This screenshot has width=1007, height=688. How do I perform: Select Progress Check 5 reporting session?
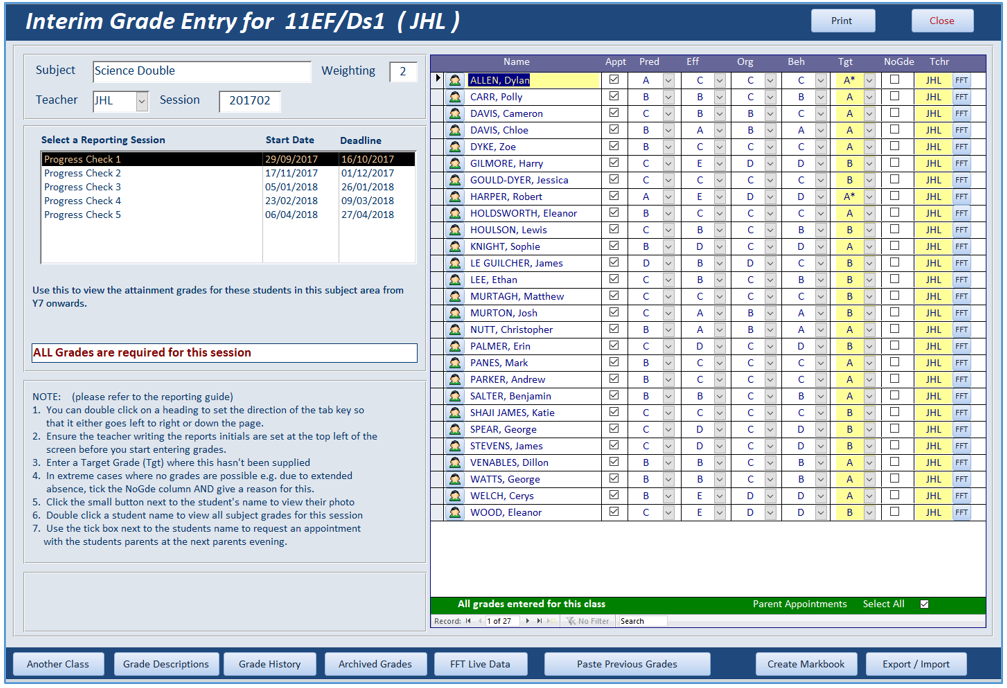click(x=228, y=215)
